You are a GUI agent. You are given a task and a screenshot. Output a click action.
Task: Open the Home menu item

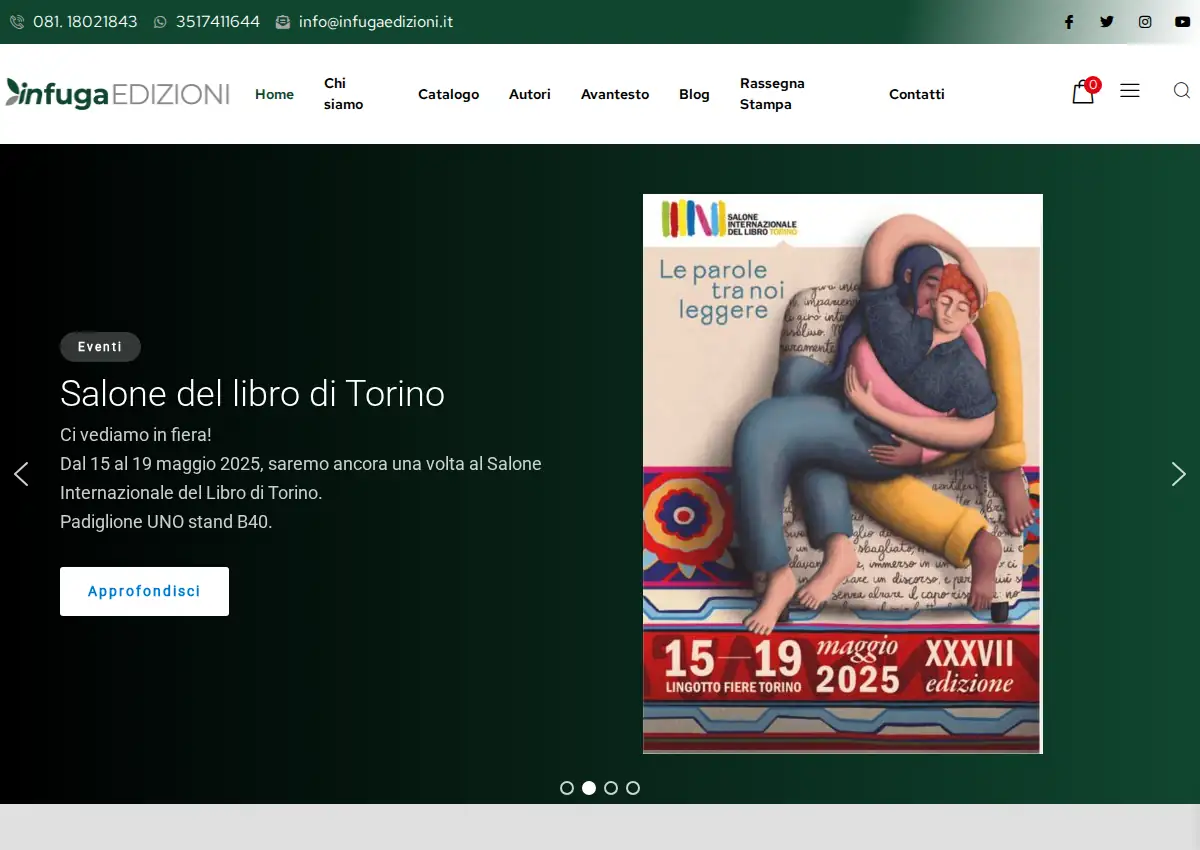pos(274,94)
